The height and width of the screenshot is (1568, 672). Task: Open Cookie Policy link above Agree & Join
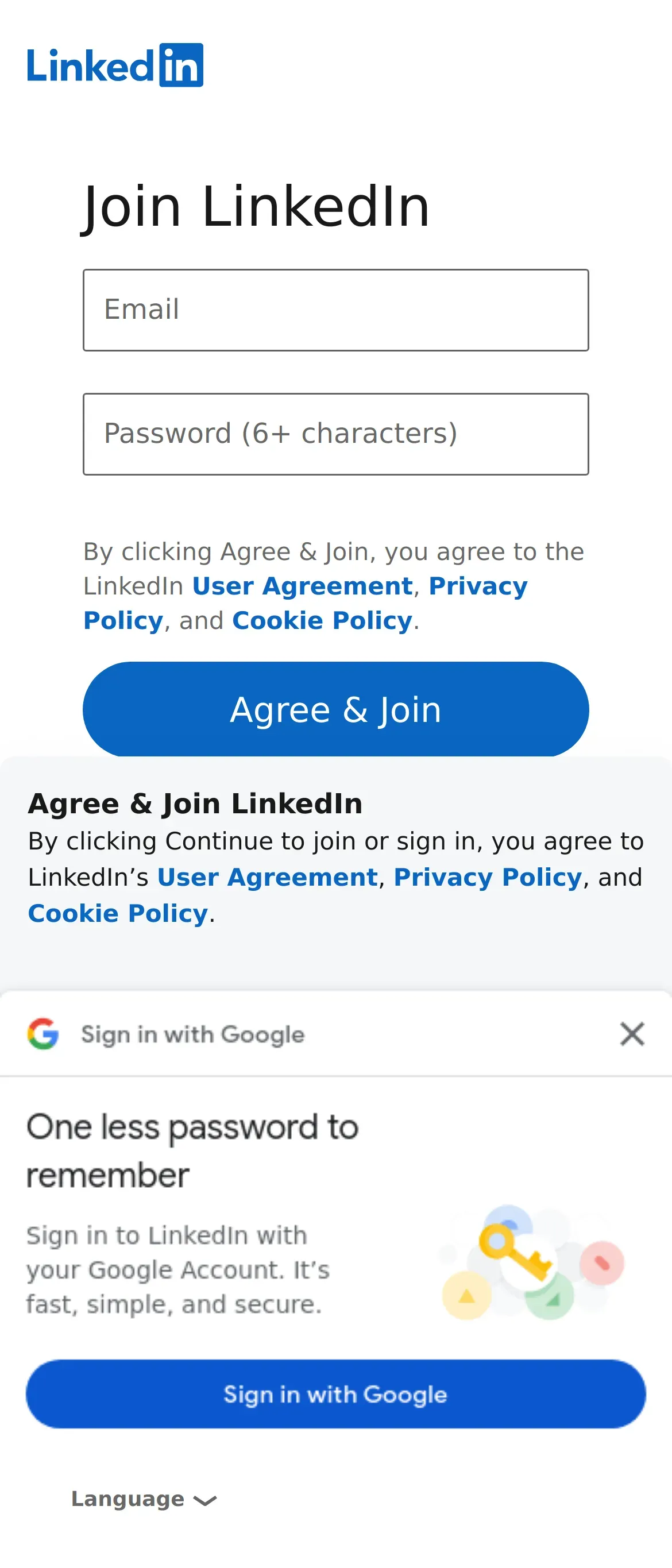pyautogui.click(x=322, y=621)
